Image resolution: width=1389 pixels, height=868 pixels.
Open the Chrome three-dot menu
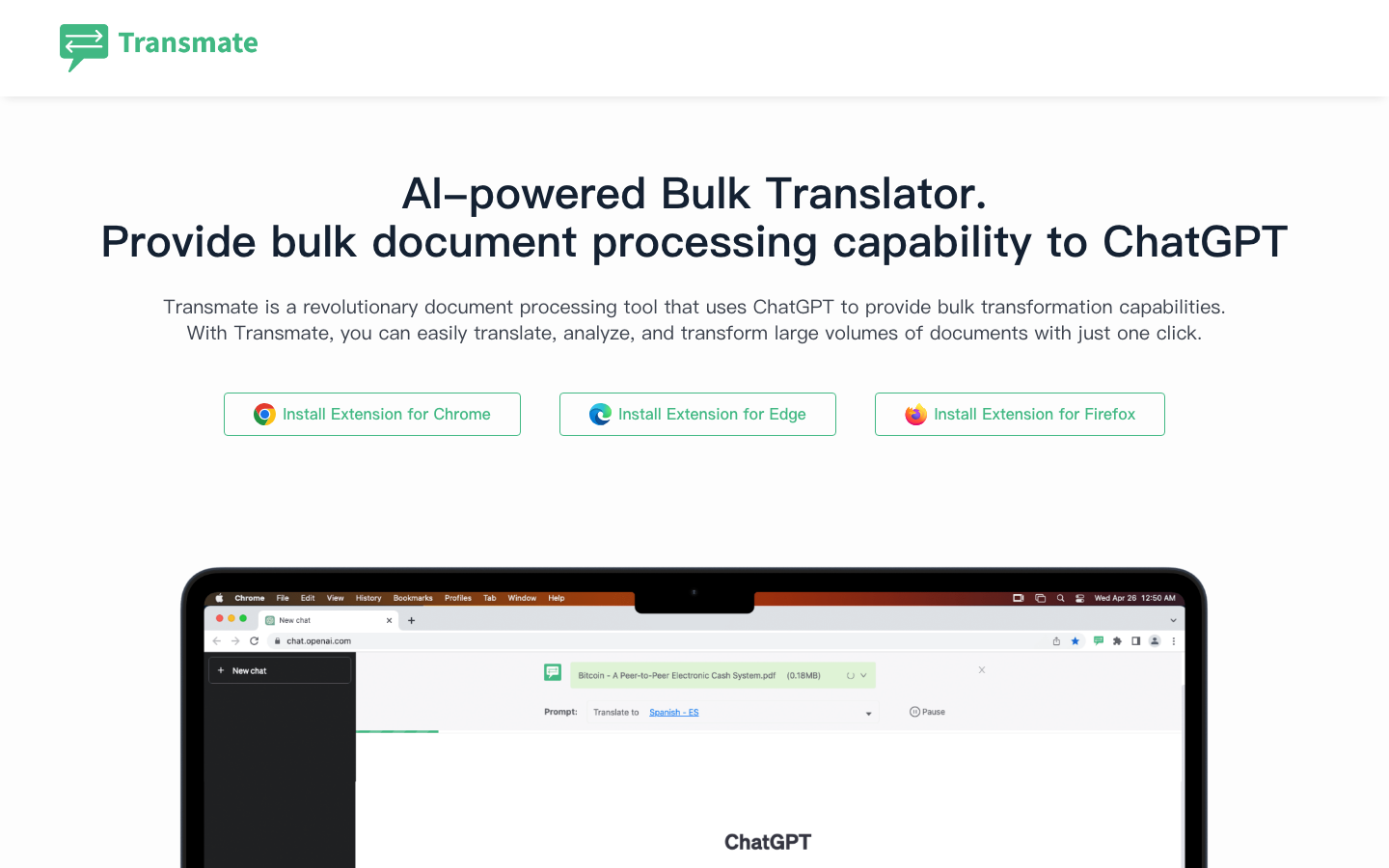click(1173, 640)
